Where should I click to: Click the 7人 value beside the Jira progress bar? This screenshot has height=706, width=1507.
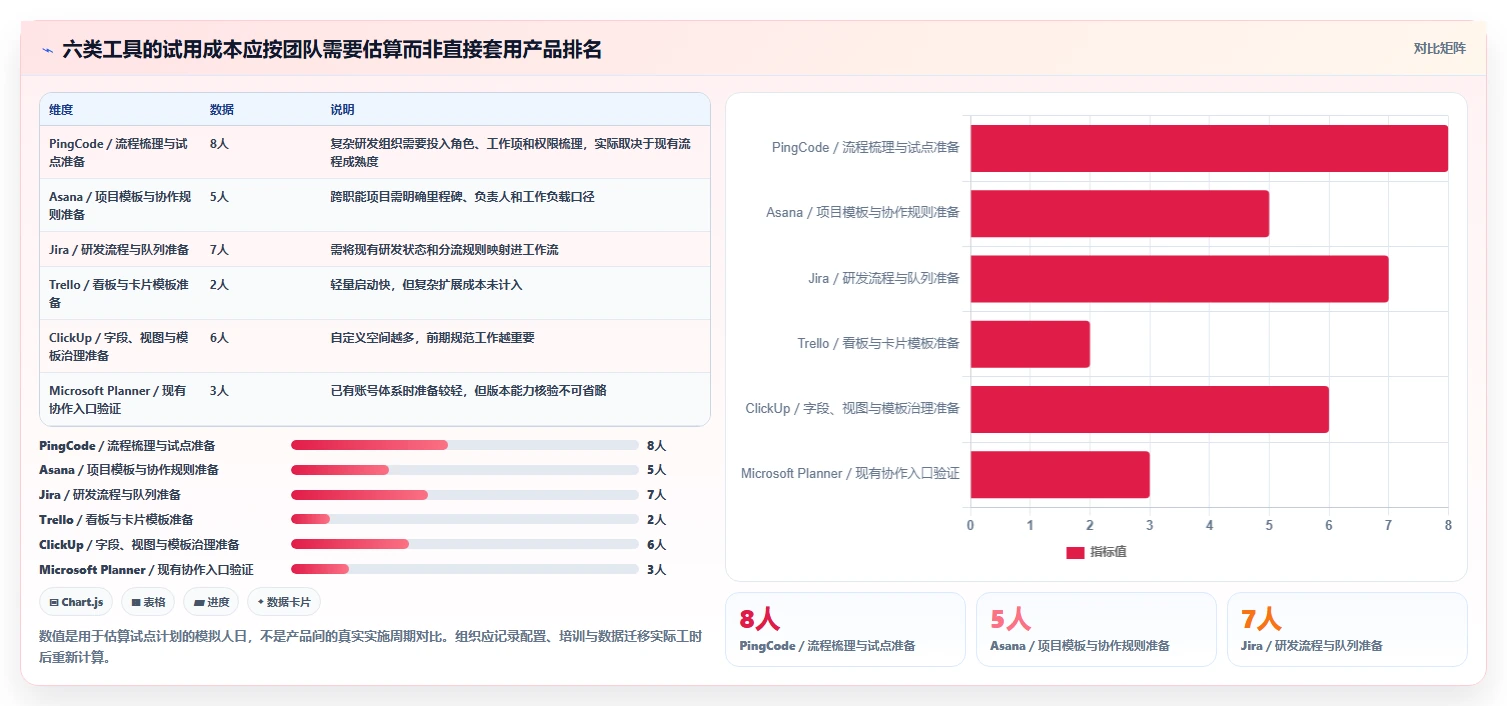(656, 495)
